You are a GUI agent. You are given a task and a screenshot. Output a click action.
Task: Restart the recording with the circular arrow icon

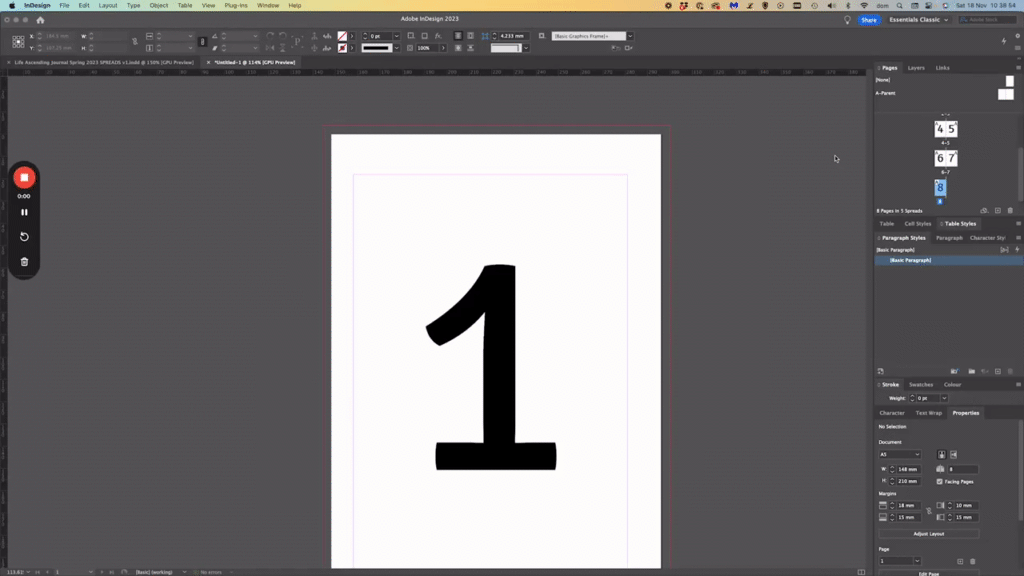24,236
